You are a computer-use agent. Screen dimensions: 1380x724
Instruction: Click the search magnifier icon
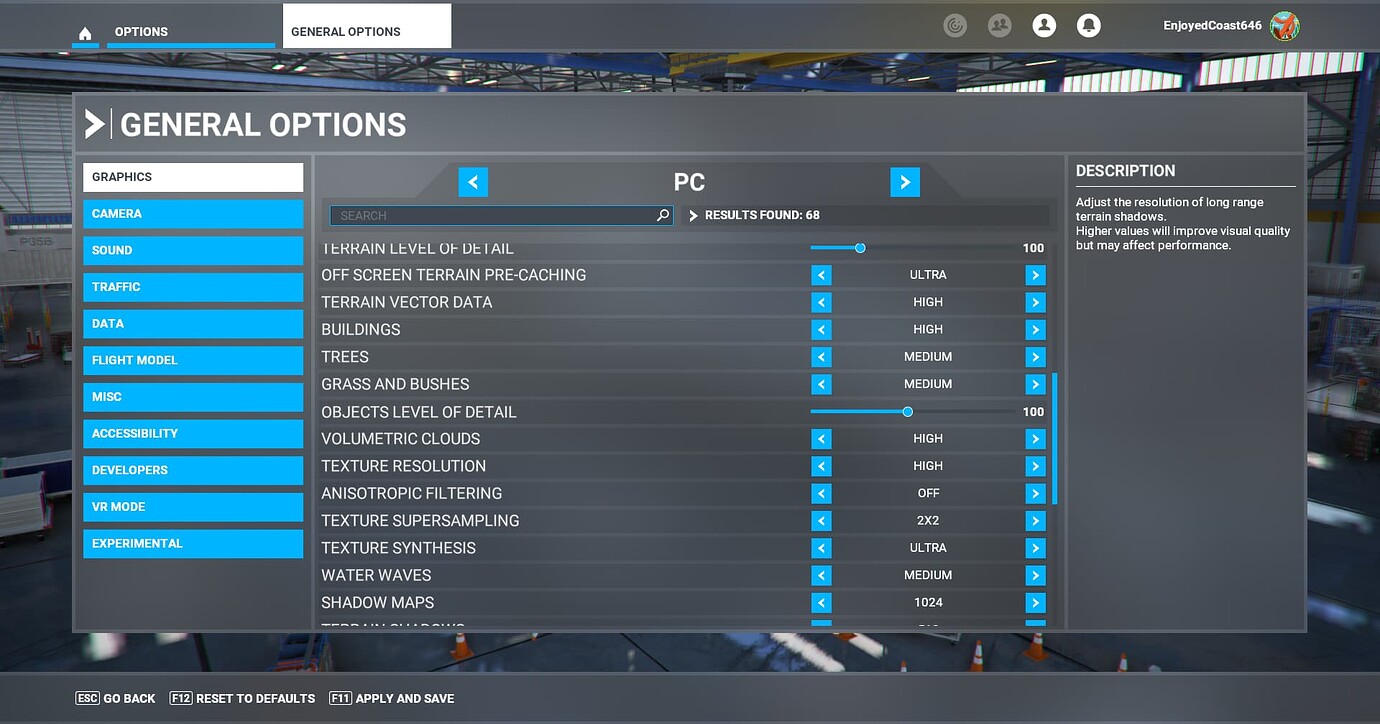pyautogui.click(x=662, y=215)
